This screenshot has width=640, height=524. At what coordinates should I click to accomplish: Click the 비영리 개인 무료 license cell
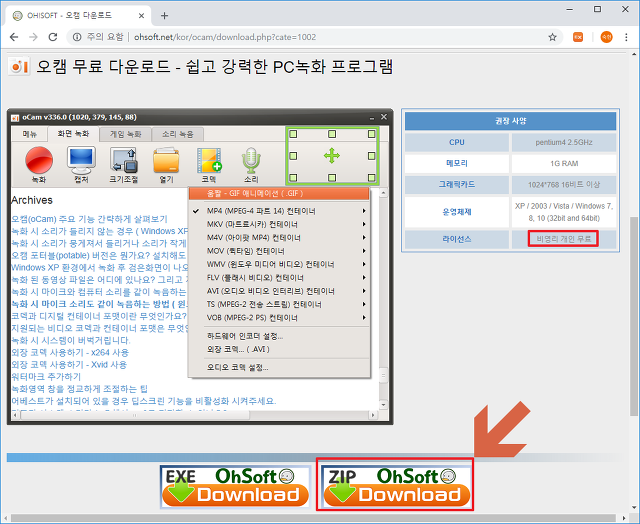pyautogui.click(x=563, y=239)
